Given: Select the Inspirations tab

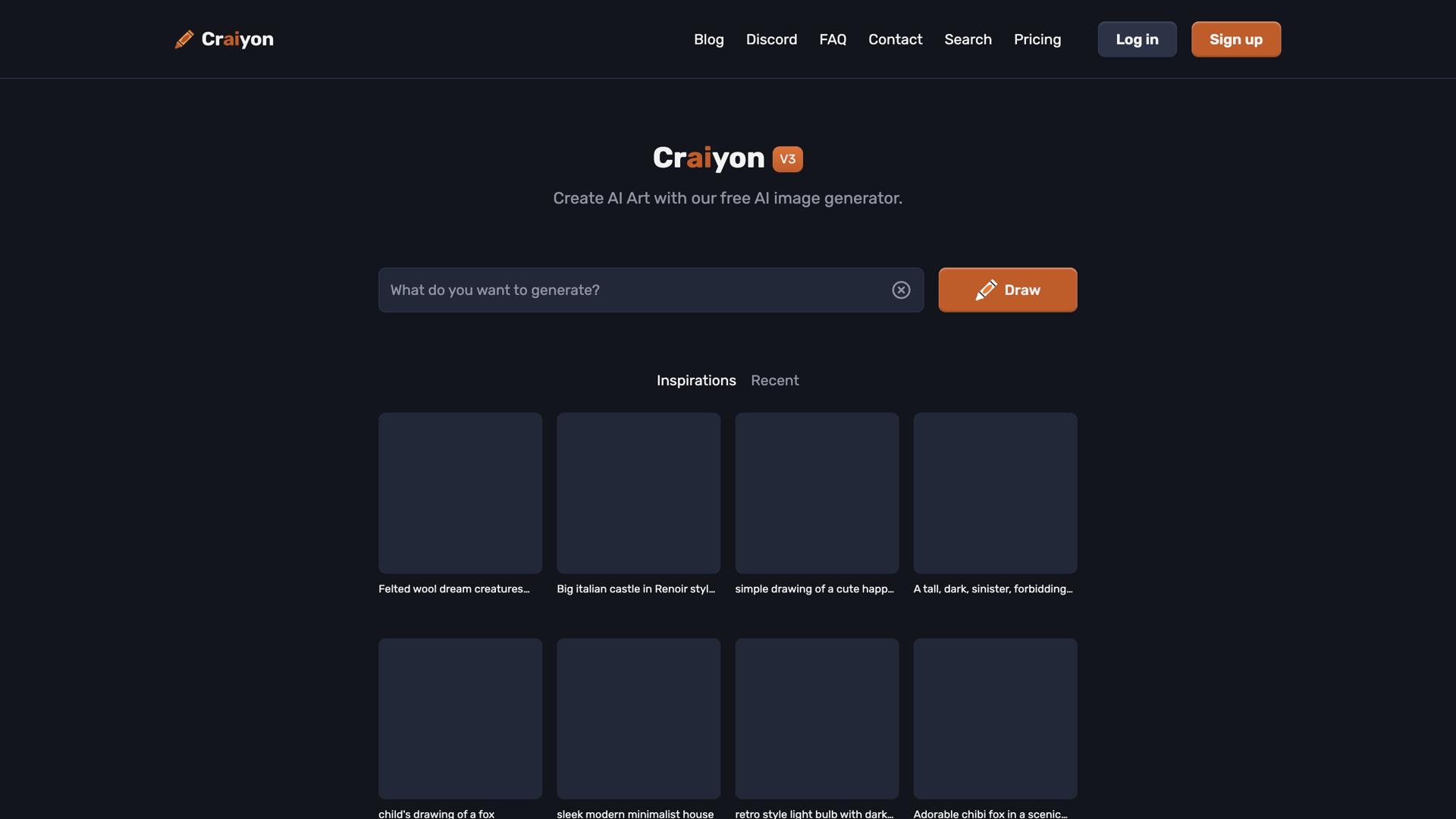Looking at the screenshot, I should click(x=695, y=381).
